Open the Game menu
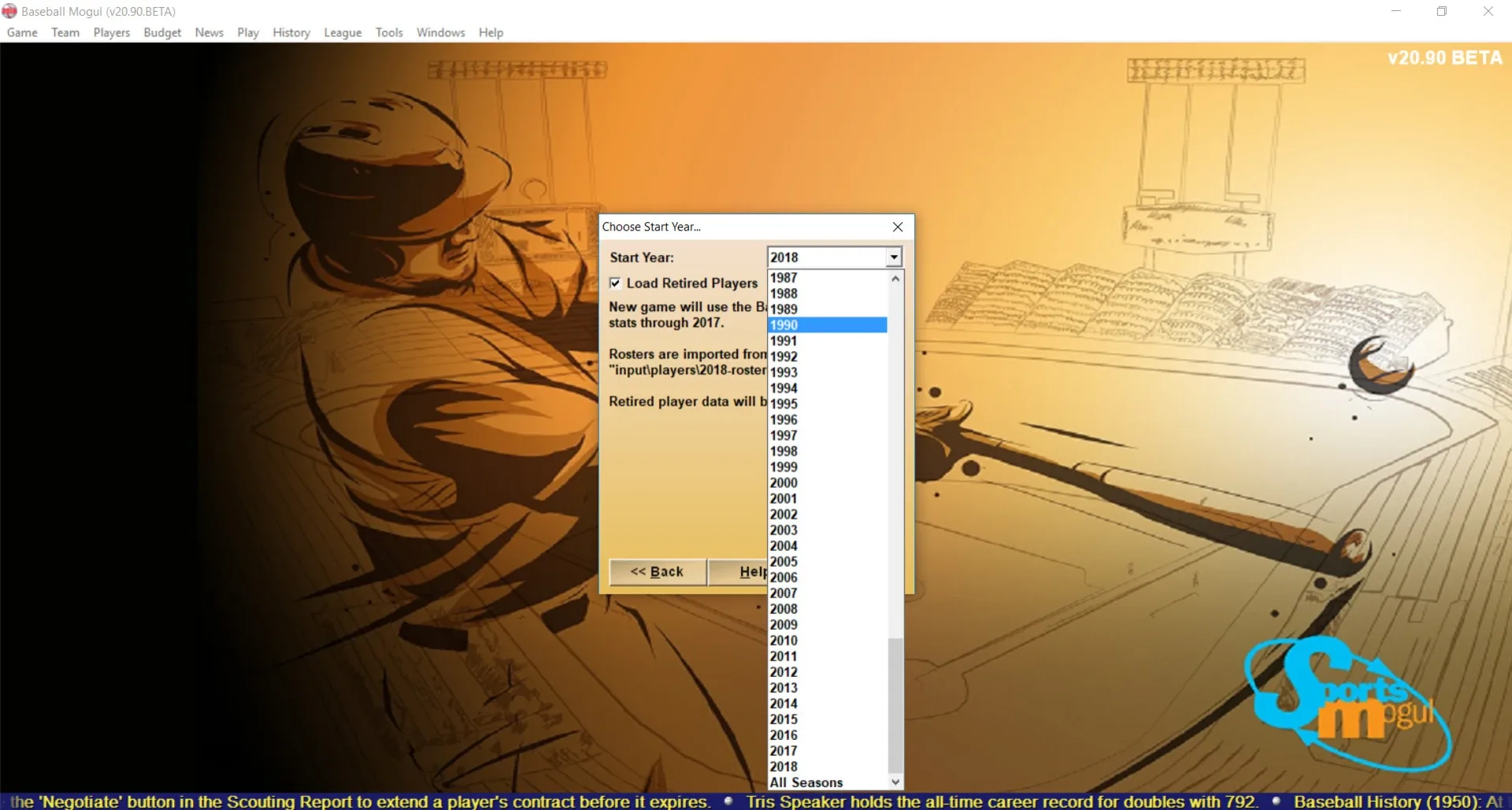This screenshot has height=810, width=1512. point(22,32)
